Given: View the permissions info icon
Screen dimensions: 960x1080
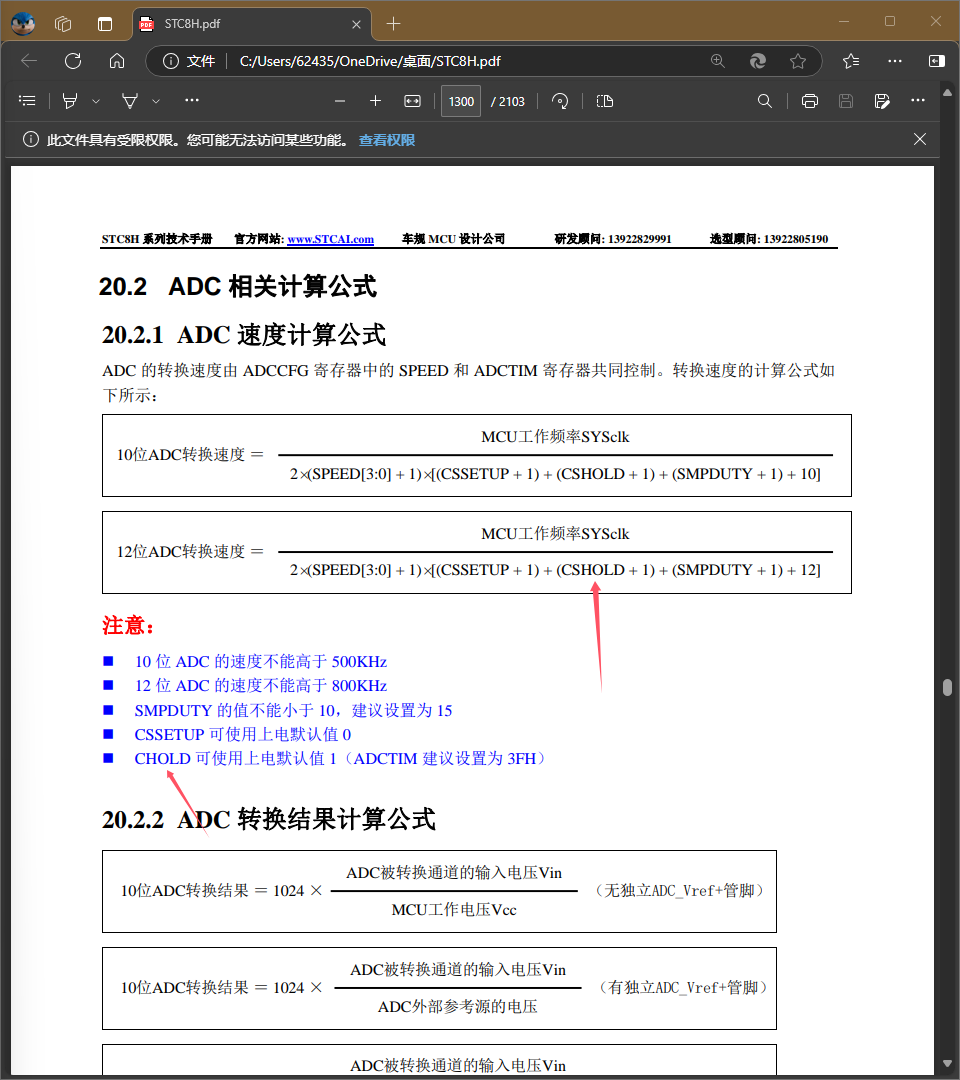Looking at the screenshot, I should click(31, 140).
